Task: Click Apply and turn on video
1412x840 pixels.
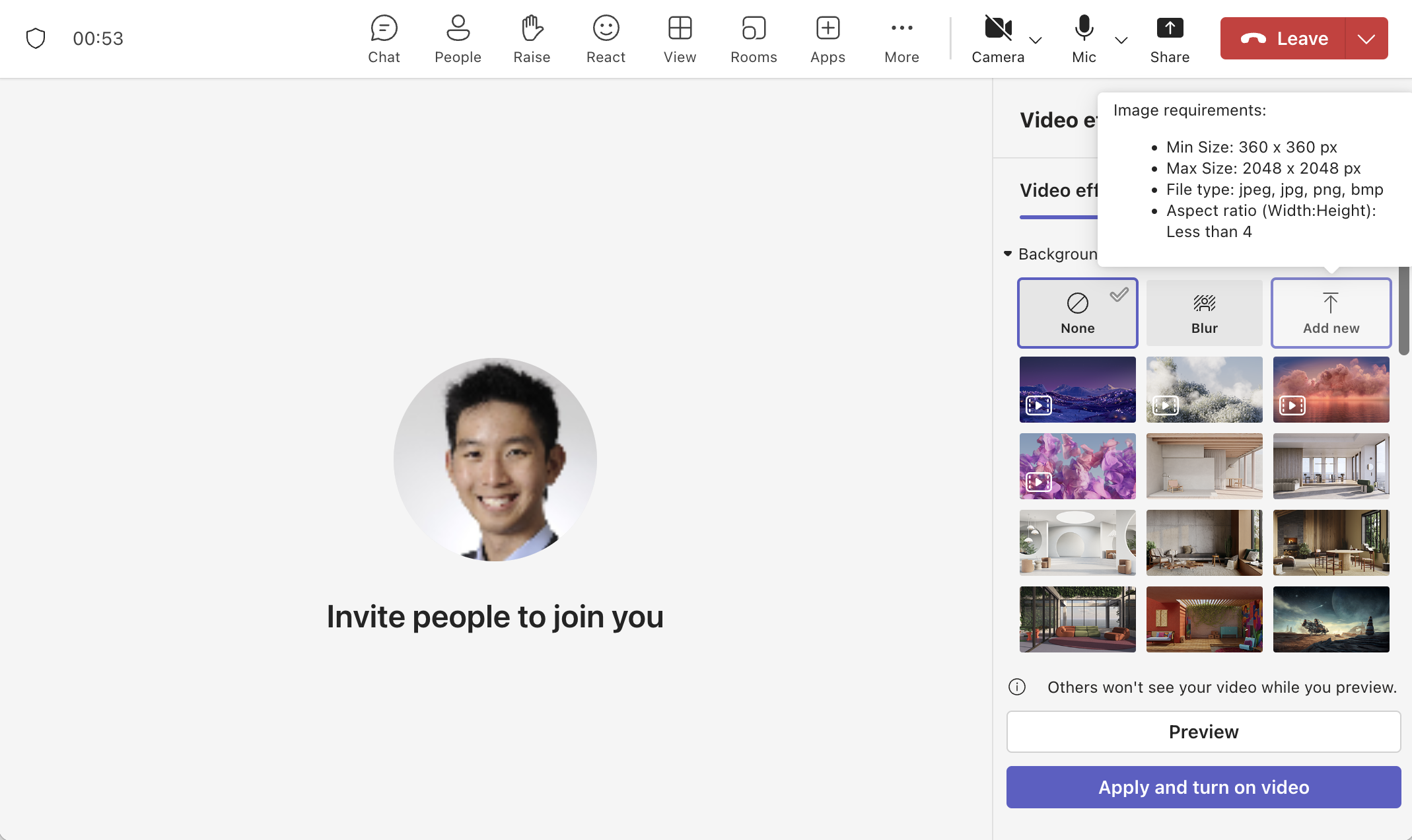Action: point(1203,787)
